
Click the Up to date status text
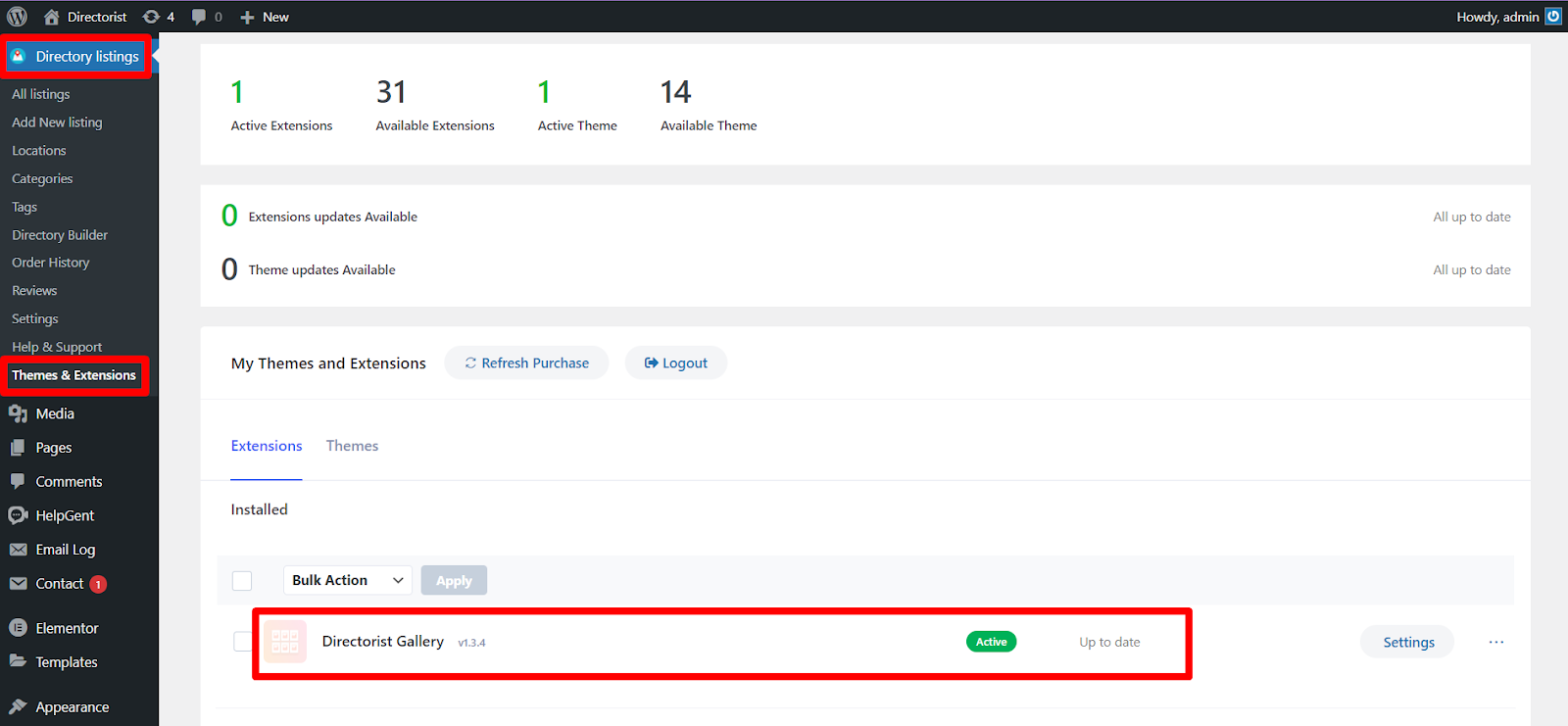pyautogui.click(x=1109, y=642)
